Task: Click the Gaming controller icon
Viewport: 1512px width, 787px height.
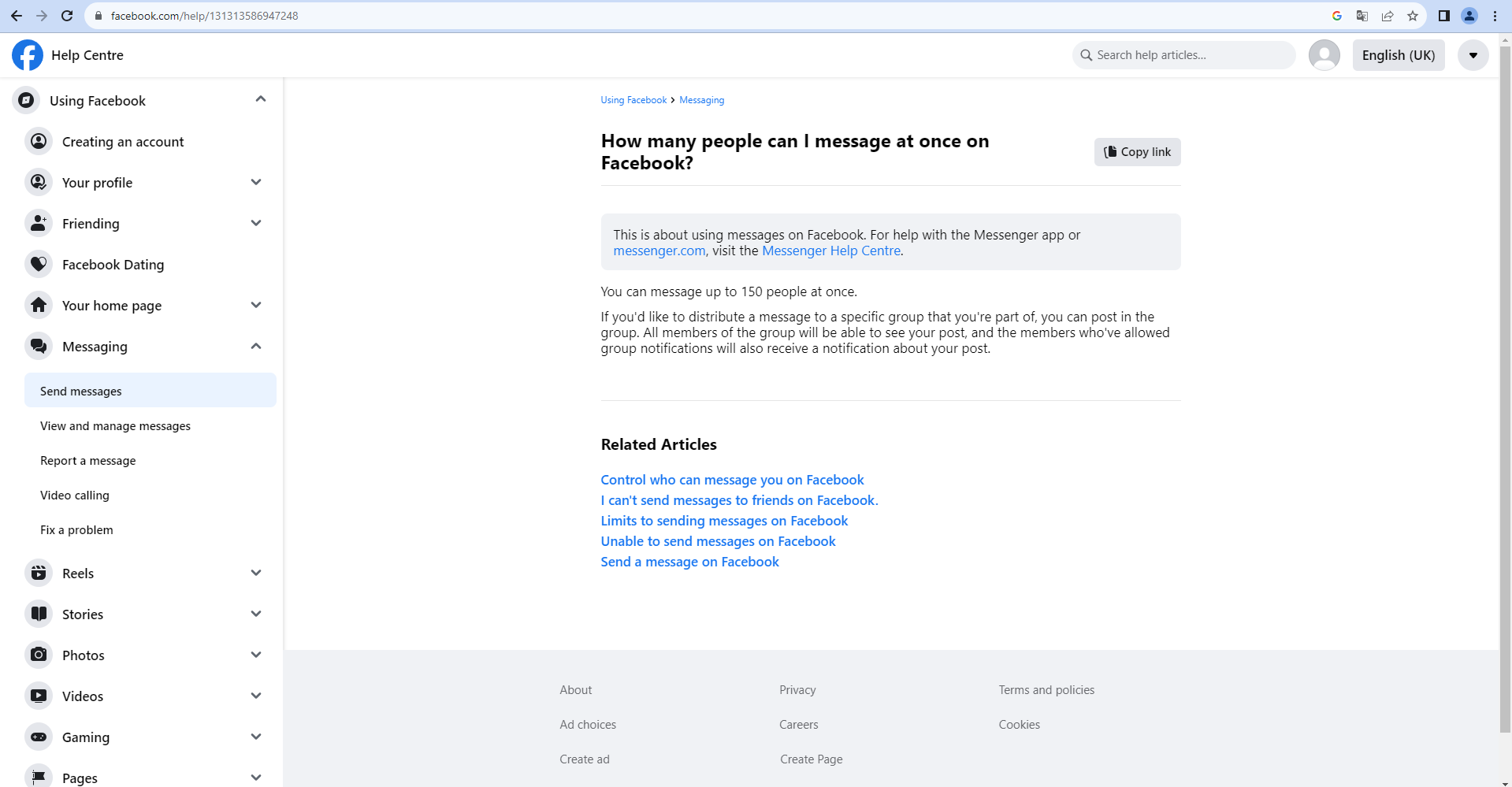Action: pyautogui.click(x=39, y=737)
